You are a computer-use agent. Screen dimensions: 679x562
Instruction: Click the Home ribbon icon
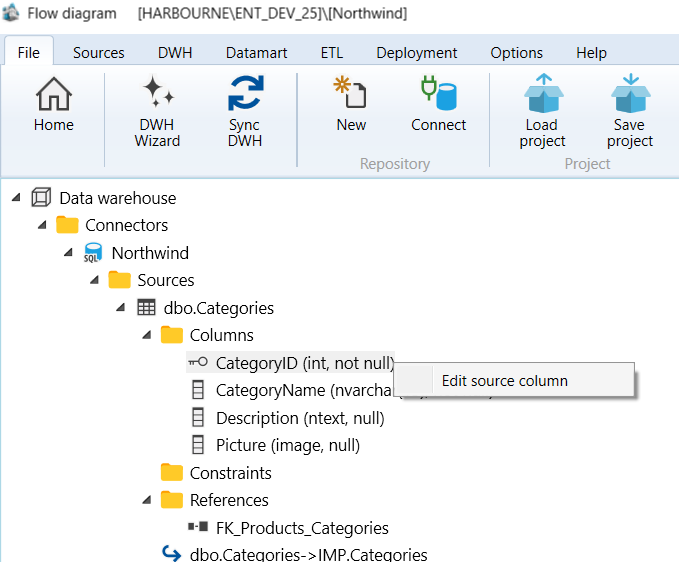54,94
